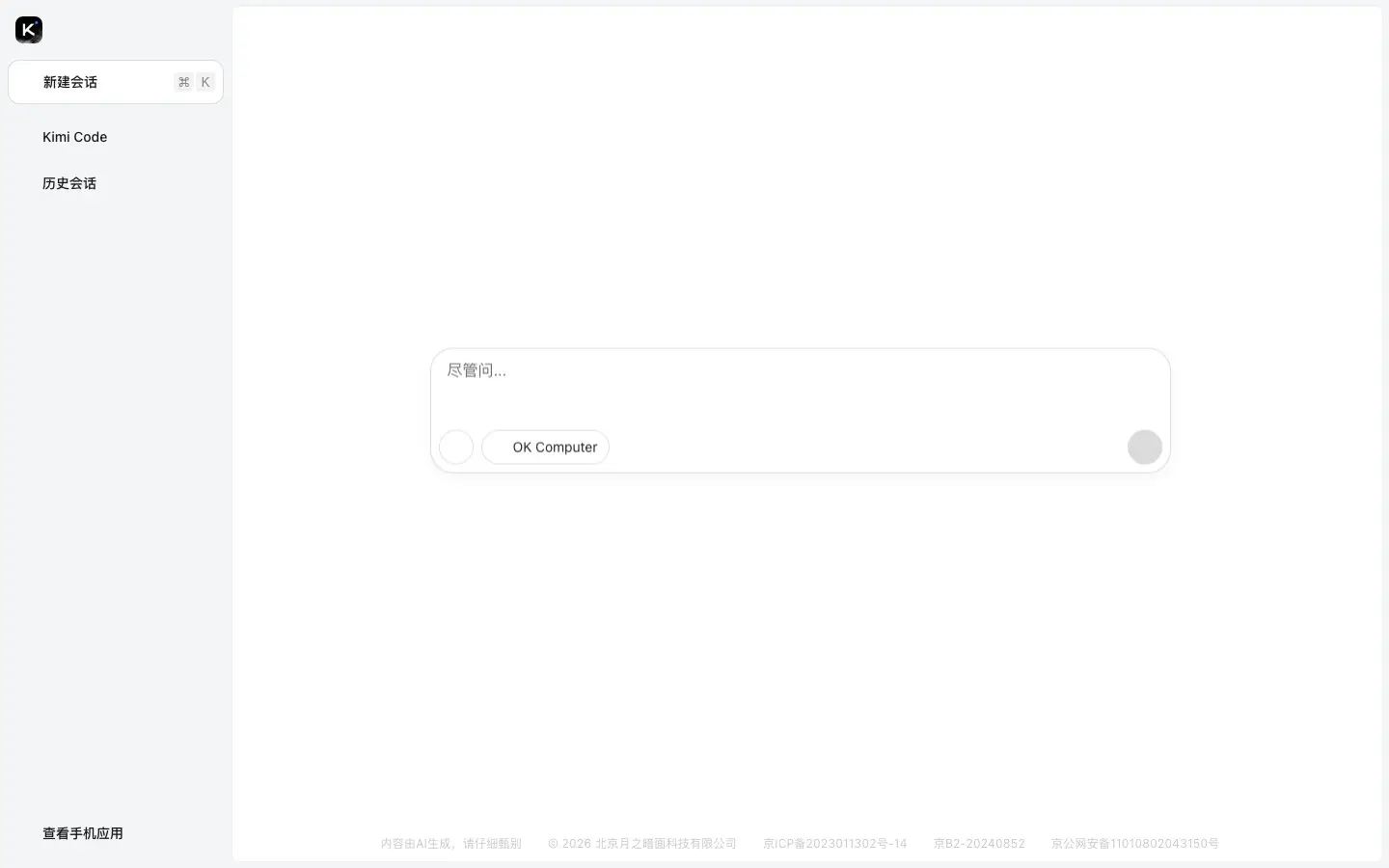Click the round attachment button left of OK Computer
The height and width of the screenshot is (868, 1389).
point(456,448)
